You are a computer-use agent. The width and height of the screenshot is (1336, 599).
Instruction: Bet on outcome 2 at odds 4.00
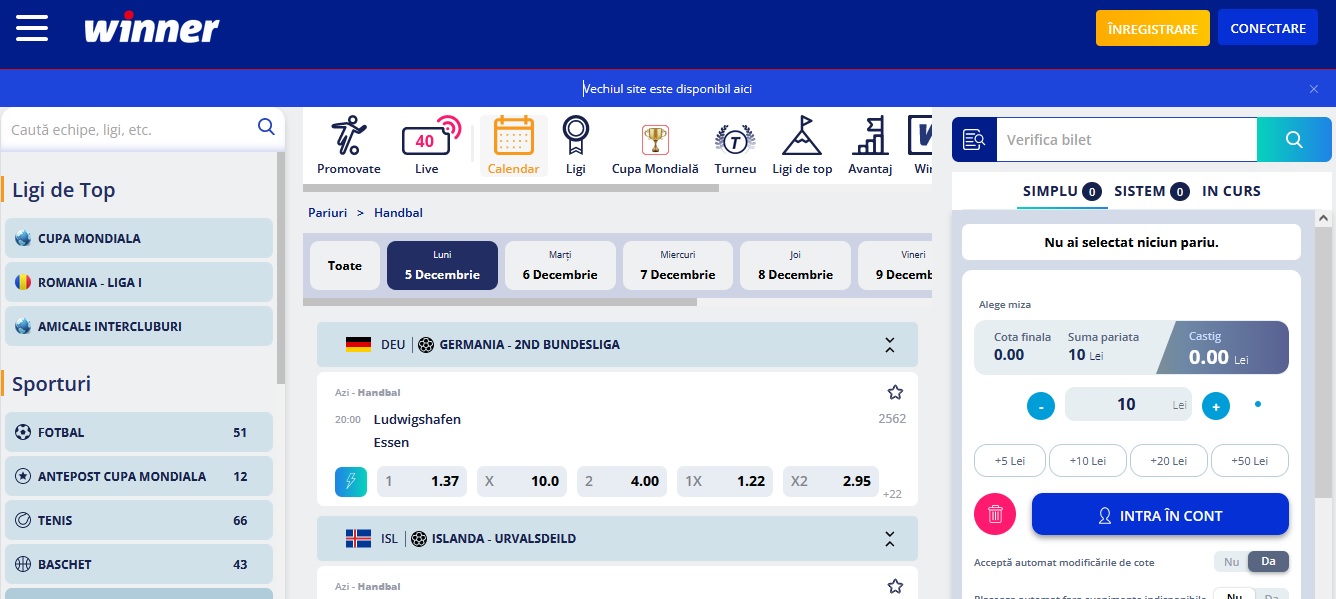coord(622,481)
